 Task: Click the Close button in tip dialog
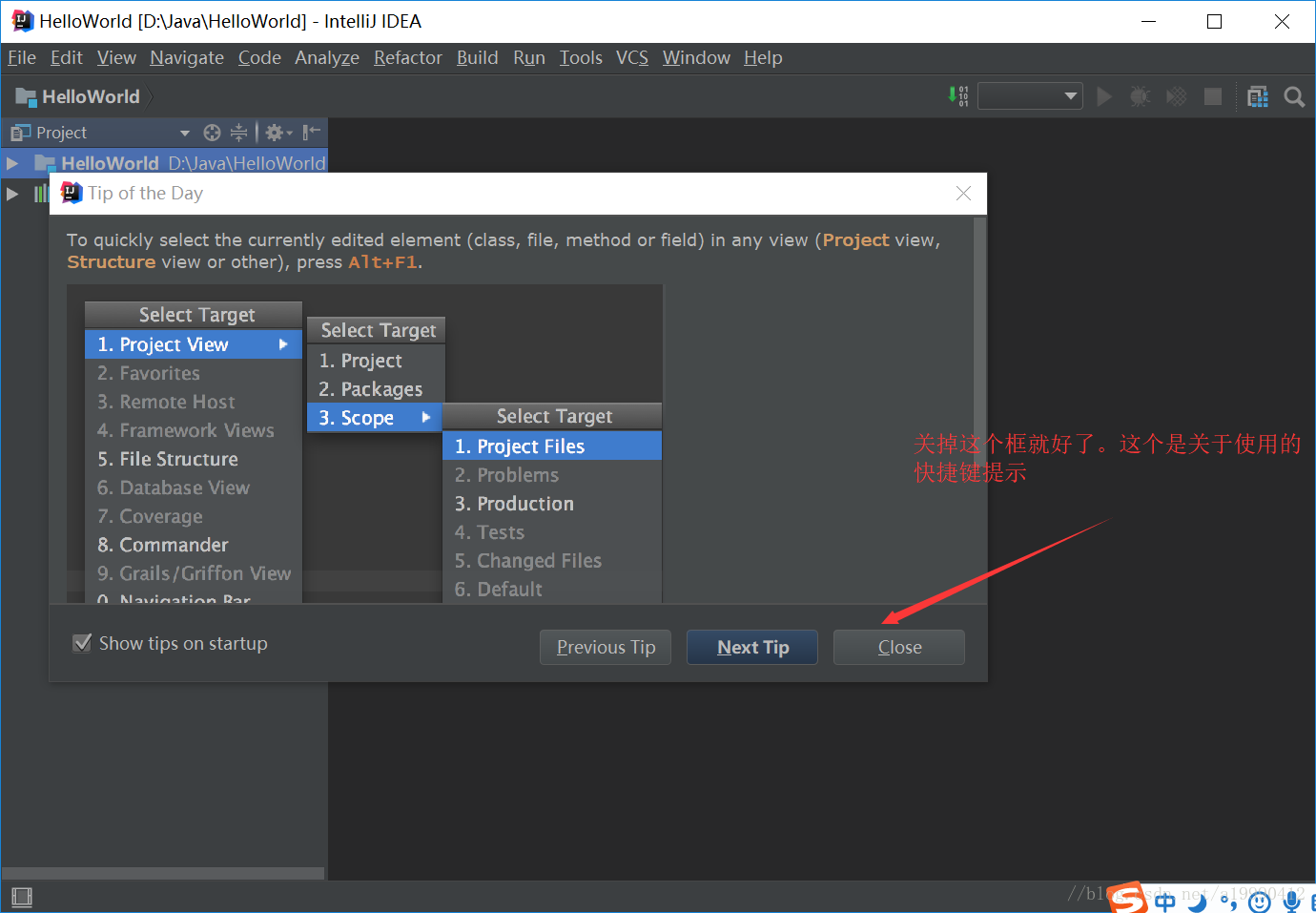[899, 647]
